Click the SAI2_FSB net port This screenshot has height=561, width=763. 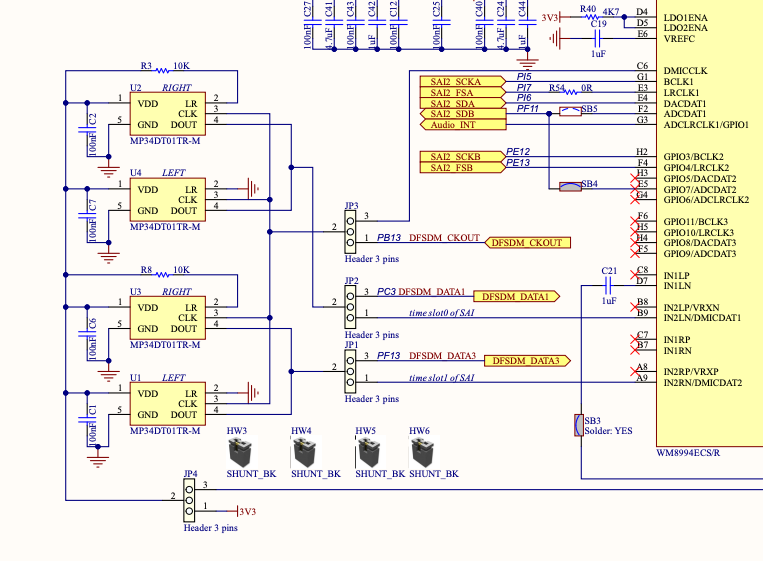(463, 167)
